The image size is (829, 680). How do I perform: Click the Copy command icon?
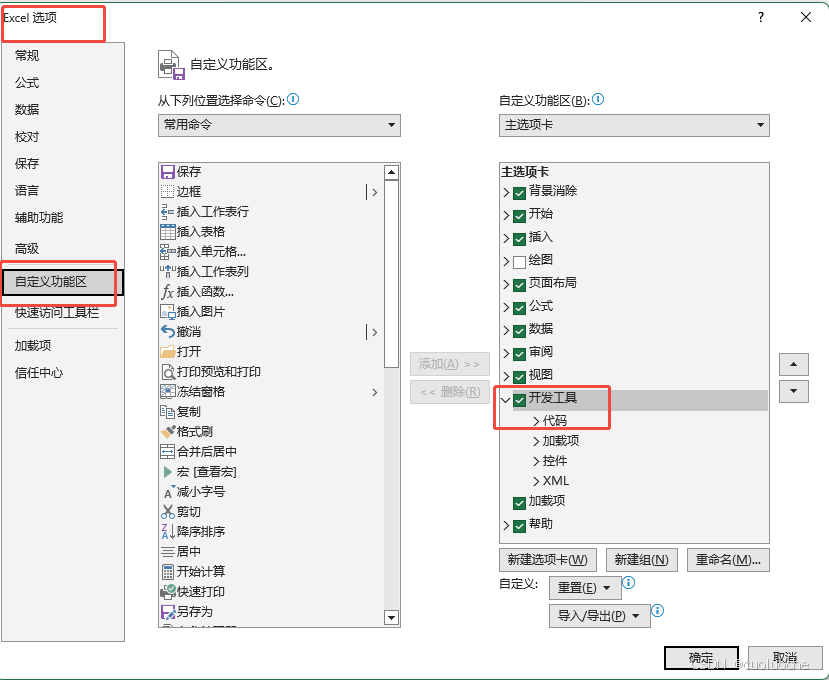tap(168, 412)
